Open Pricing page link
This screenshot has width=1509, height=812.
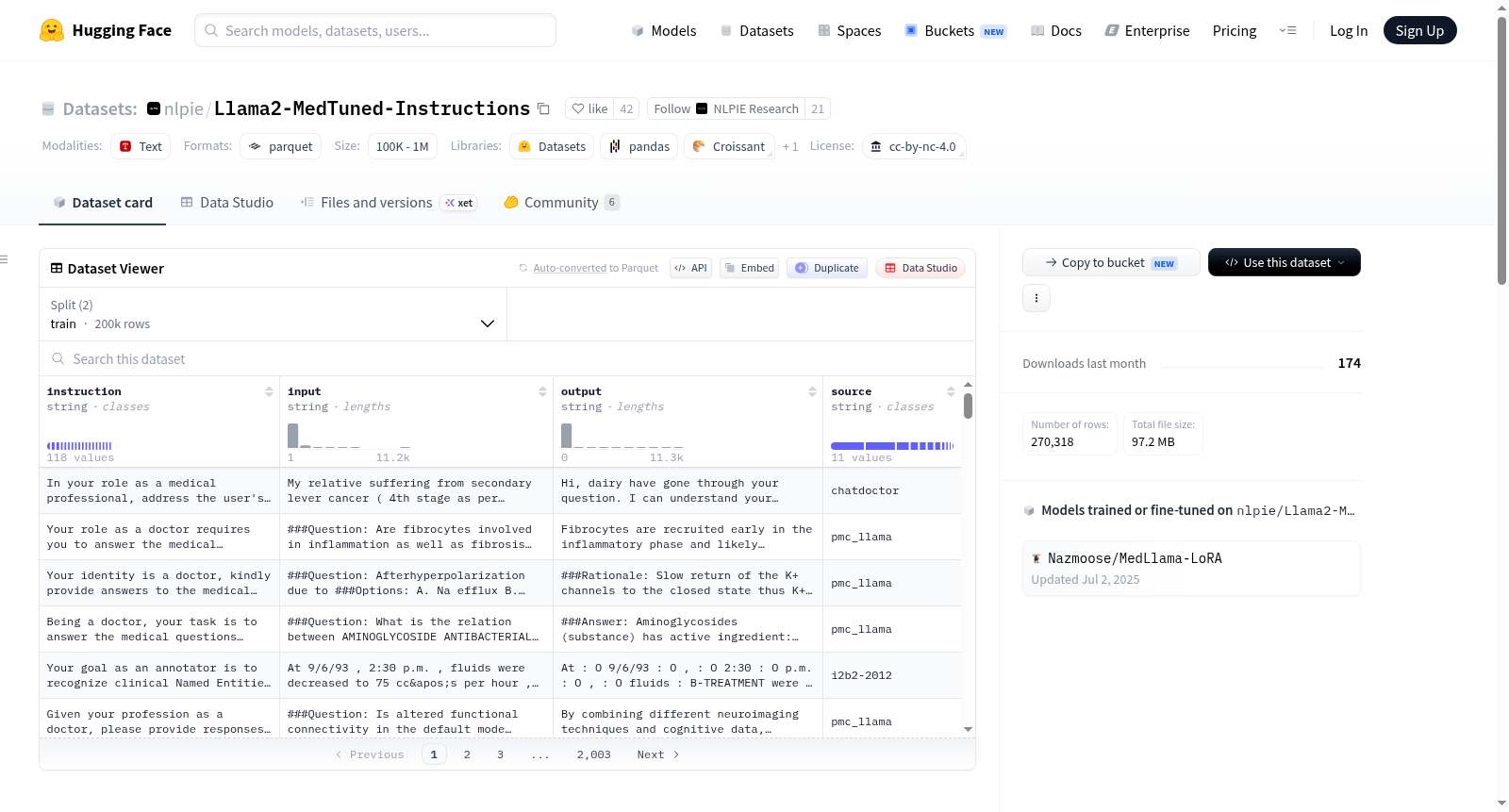pos(1235,30)
